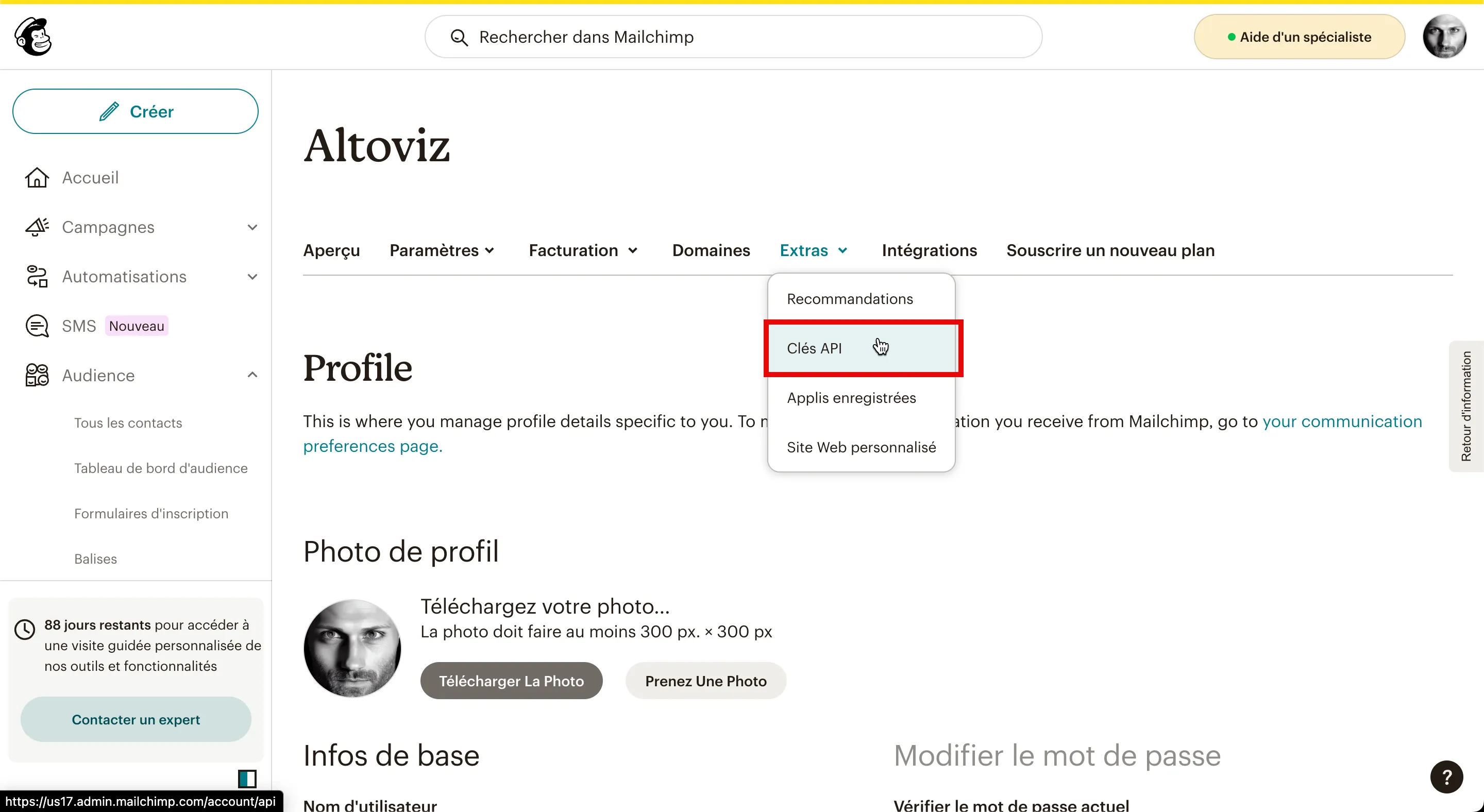Click the clock icon in the trial notice

(x=25, y=630)
